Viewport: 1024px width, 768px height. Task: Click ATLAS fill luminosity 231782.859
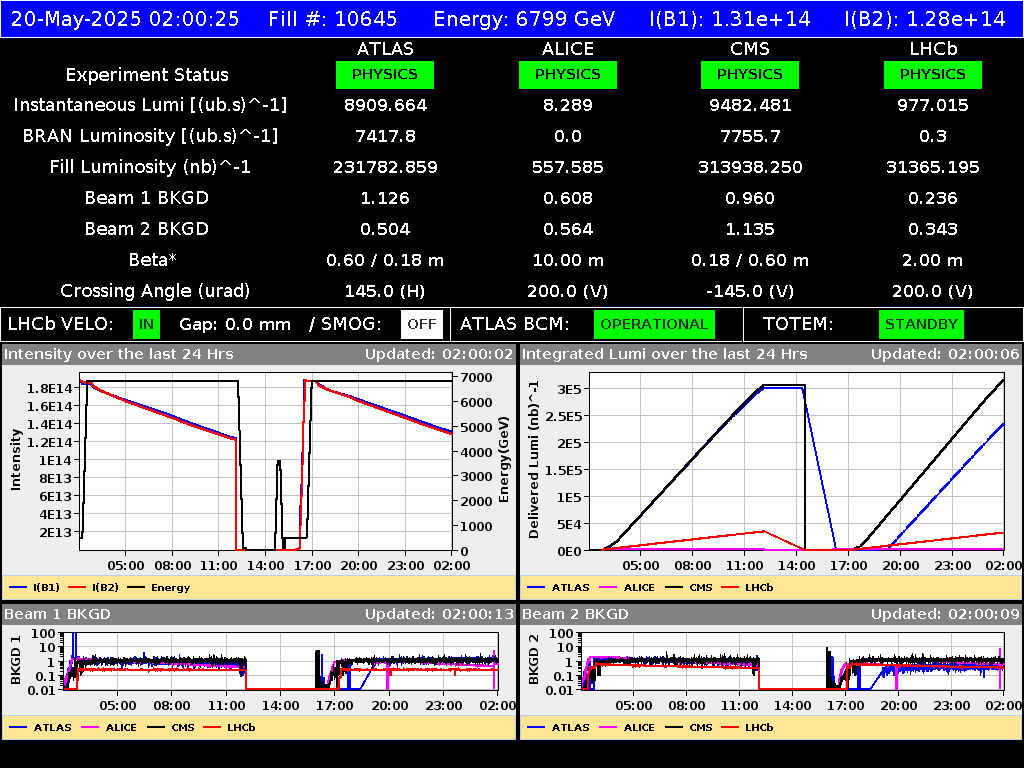point(385,167)
